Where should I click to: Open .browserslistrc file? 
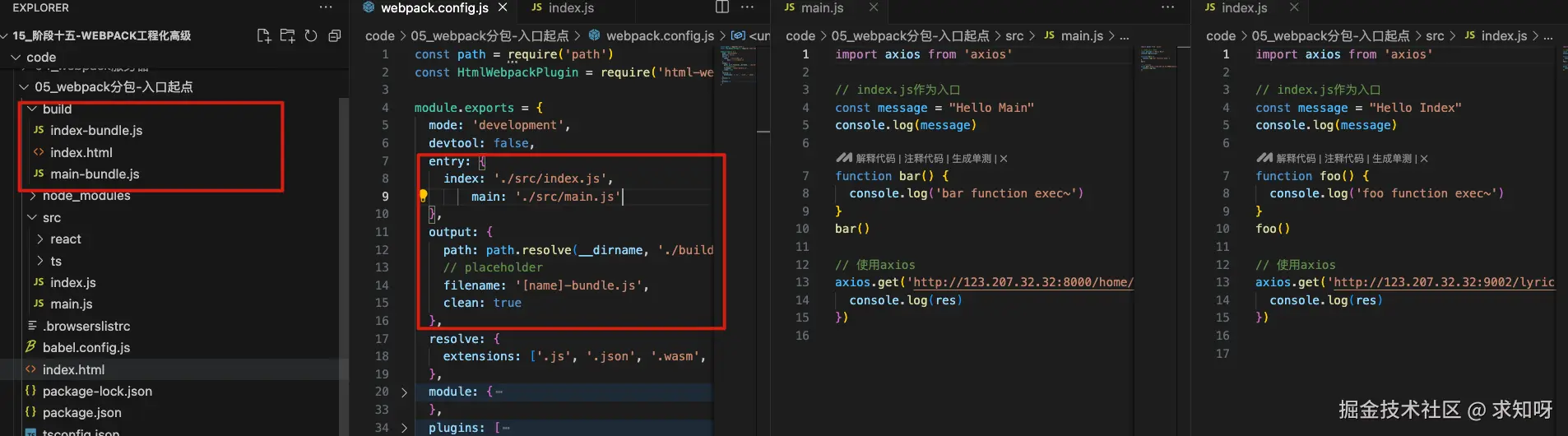pyautogui.click(x=86, y=326)
